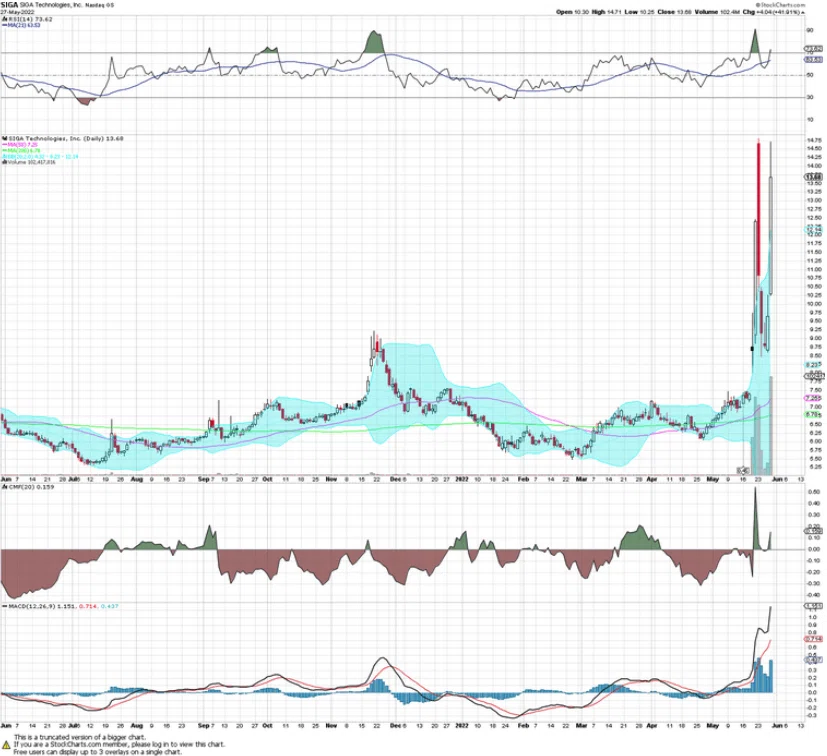Click the 0.714 red MACD signal tag

(814, 639)
